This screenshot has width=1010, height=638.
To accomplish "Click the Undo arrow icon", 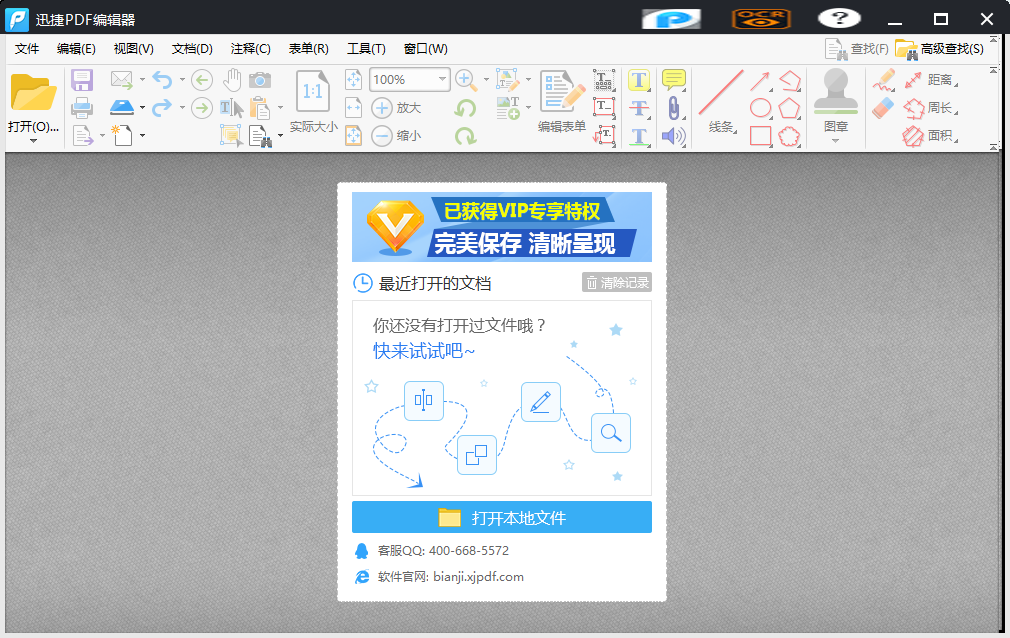I will click(162, 80).
